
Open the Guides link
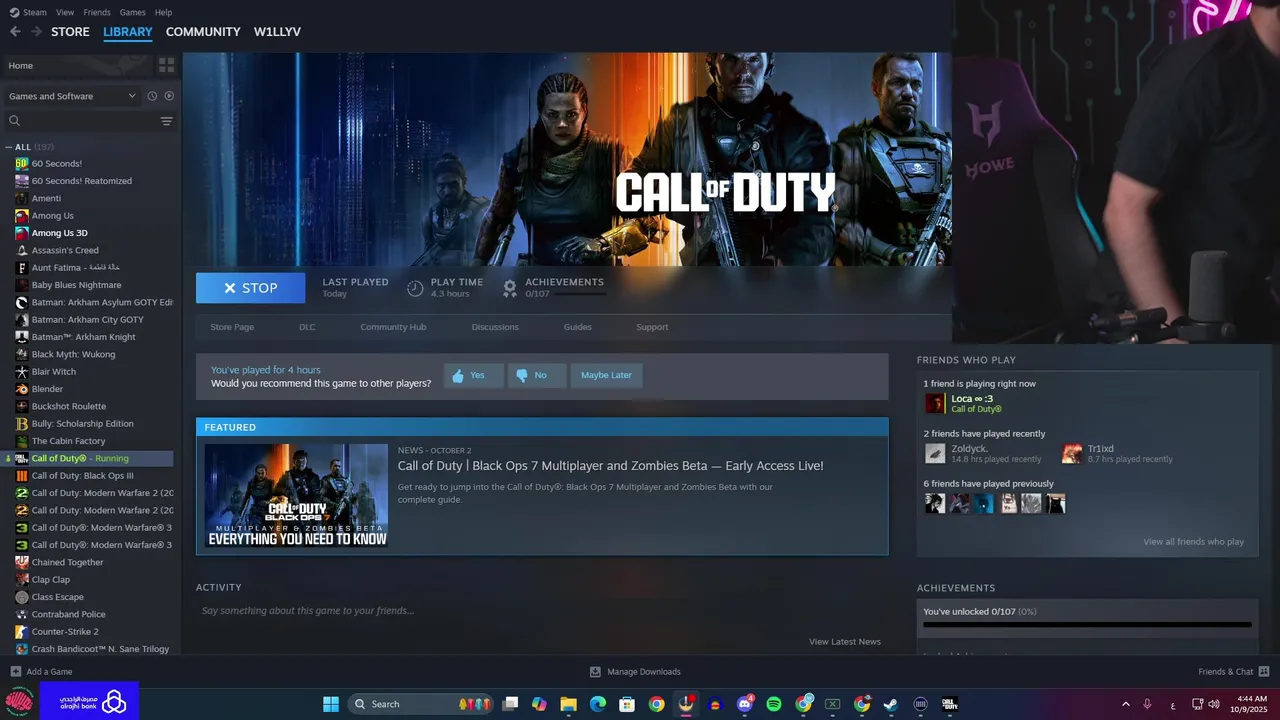[577, 327]
